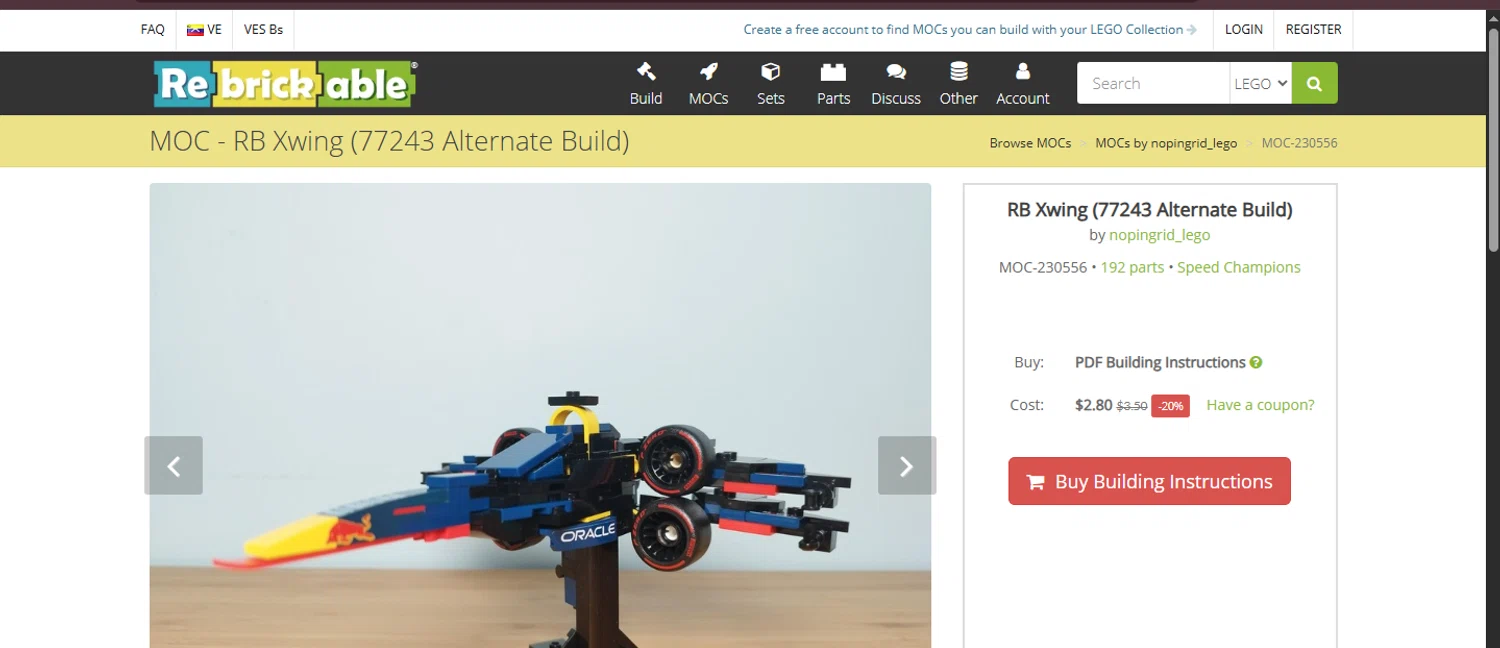Show the next MOC photo
The height and width of the screenshot is (648, 1500).
point(907,465)
